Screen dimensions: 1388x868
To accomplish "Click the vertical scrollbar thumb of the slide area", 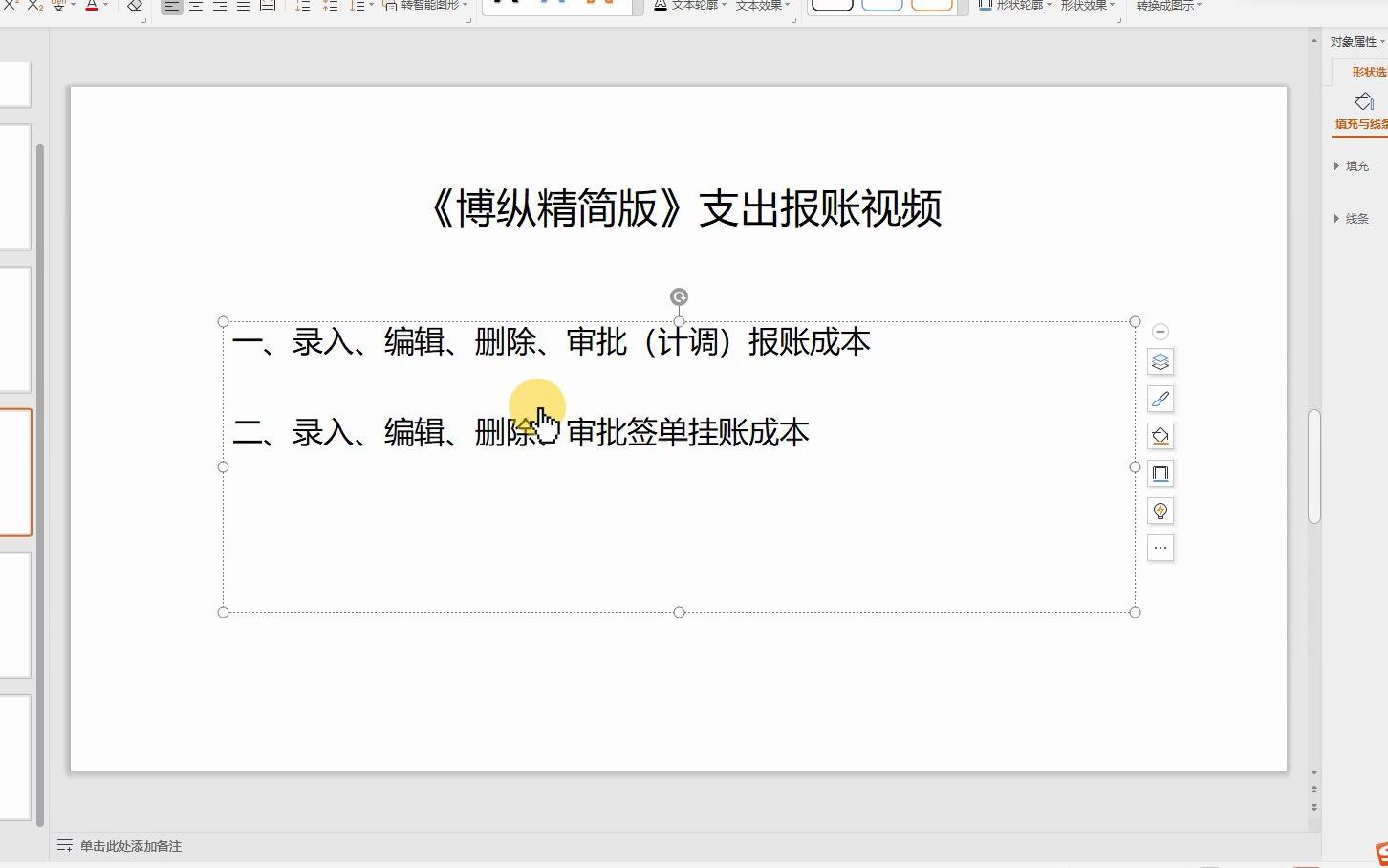I will 1314,467.
